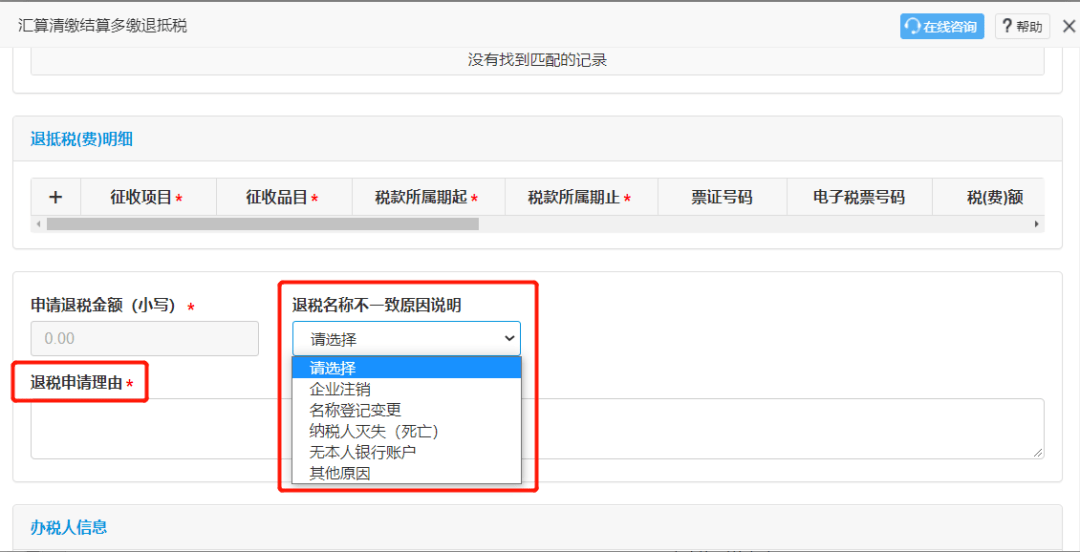Click the 电子税票号码 column header
The image size is (1080, 552).
[858, 198]
